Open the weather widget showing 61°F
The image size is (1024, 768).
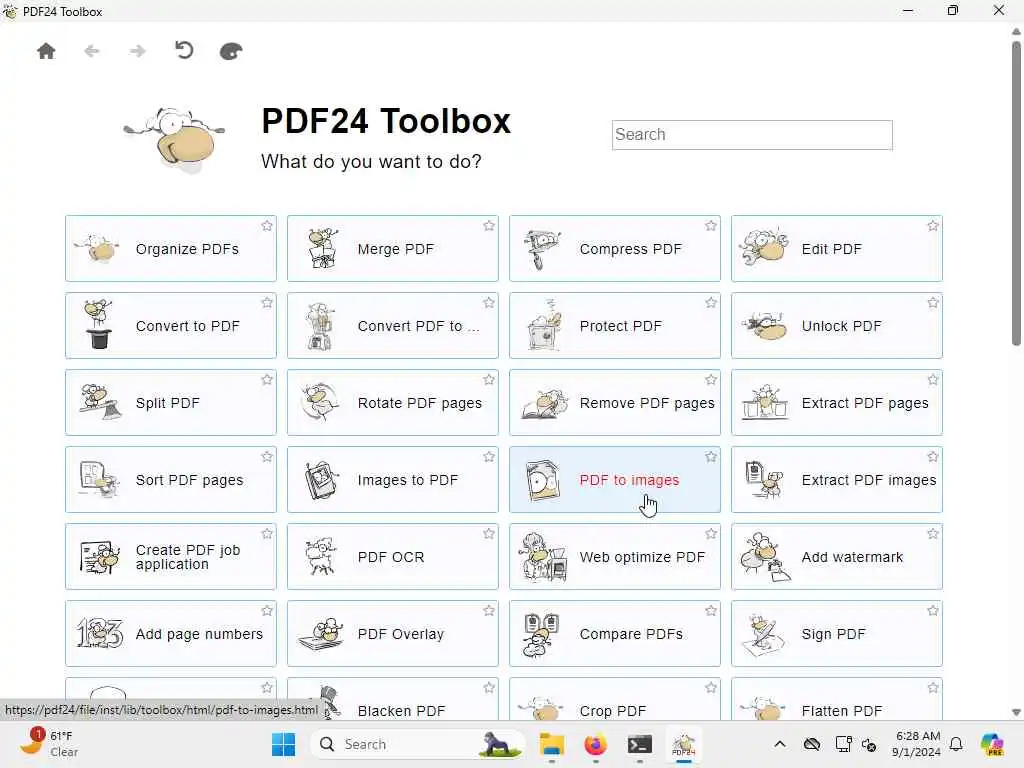pos(50,744)
